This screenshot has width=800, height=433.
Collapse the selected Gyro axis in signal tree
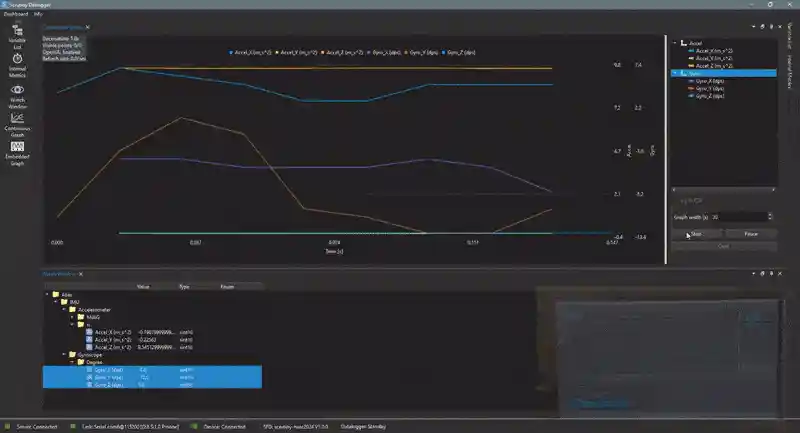pyautogui.click(x=675, y=73)
